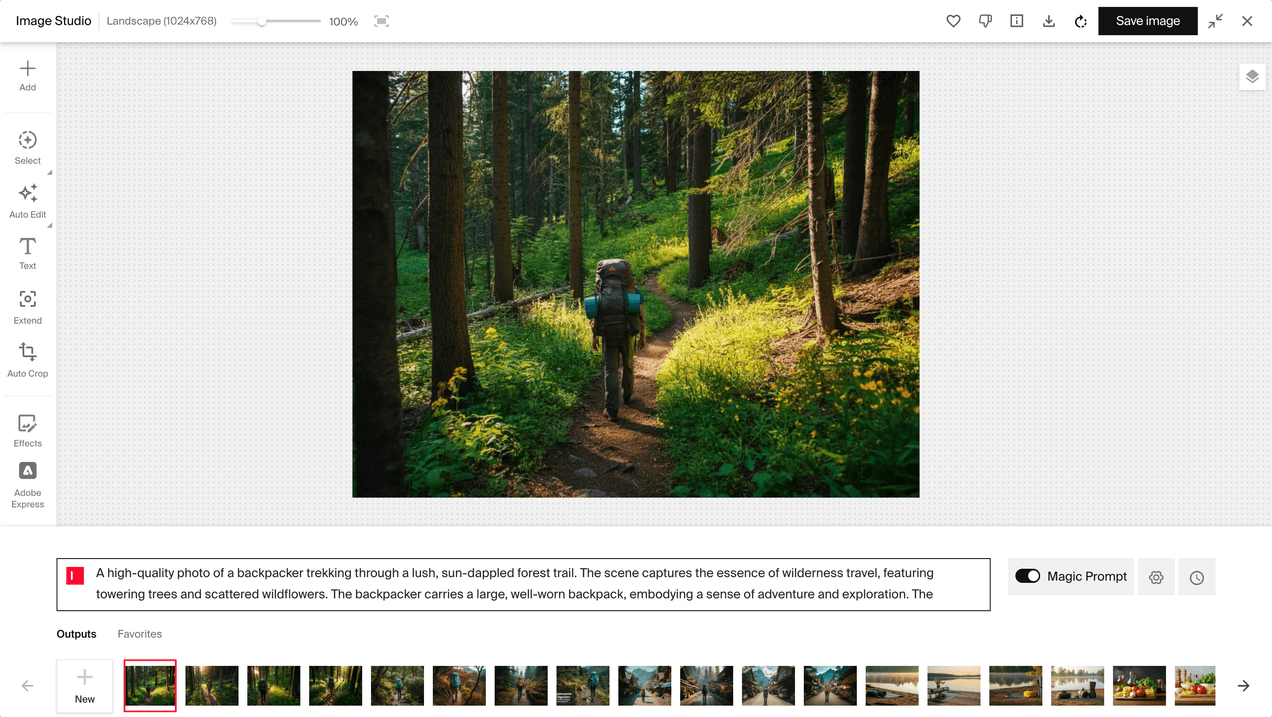This screenshot has height=717, width=1272.
Task: Open the Auto Edit tool
Action: [27, 199]
